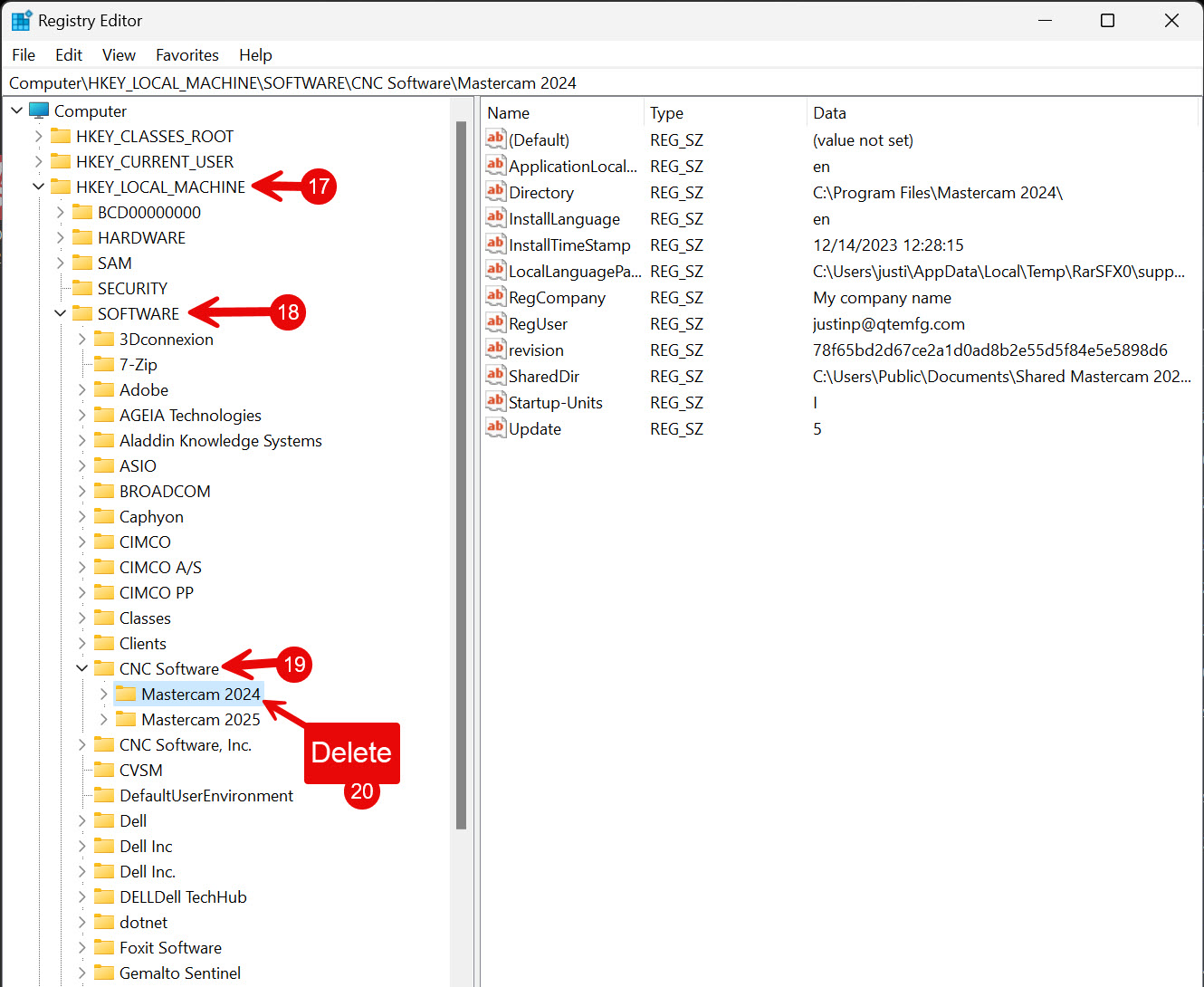Viewport: 1204px width, 987px height.
Task: Click the Name column header
Action: click(x=562, y=113)
